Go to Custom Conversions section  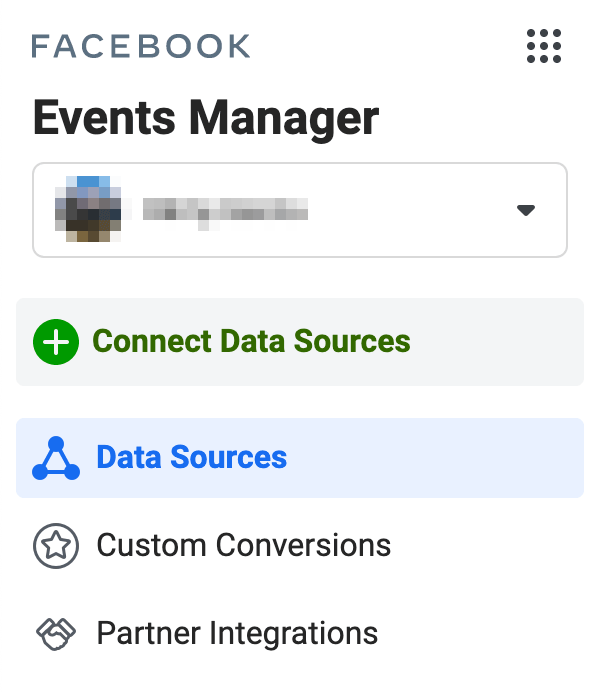point(300,546)
